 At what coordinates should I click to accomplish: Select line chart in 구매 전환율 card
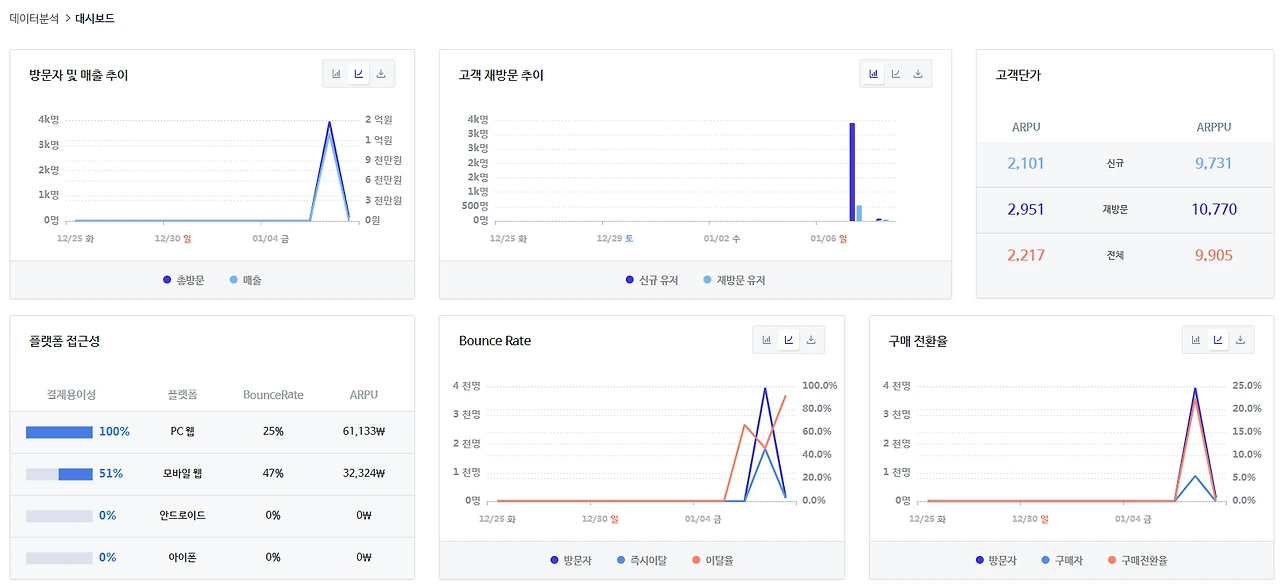1218,340
